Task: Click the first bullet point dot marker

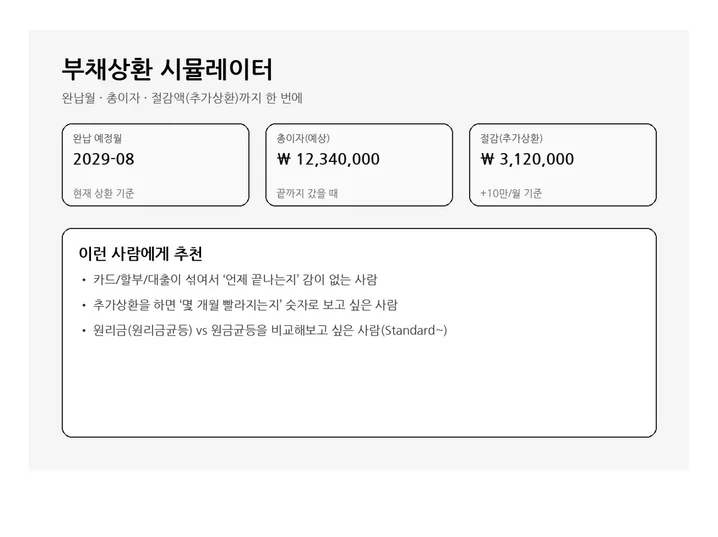Action: point(84,281)
